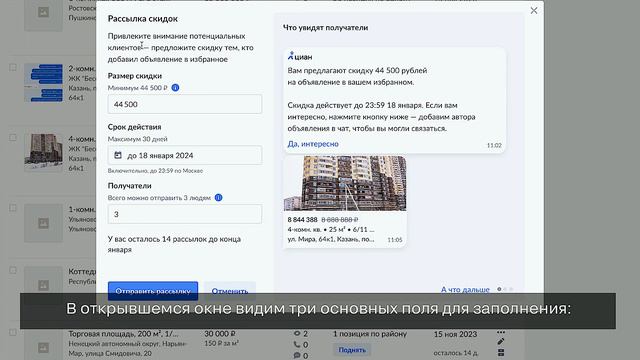640x360 pixels.
Task: Open info tooltip next to minimum discount
Action: click(176, 88)
